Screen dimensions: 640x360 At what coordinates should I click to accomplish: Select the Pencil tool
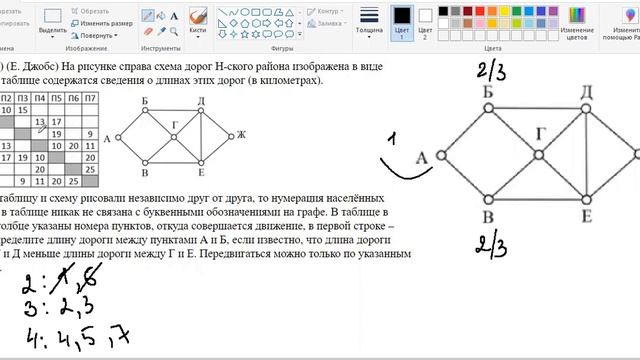(147, 16)
